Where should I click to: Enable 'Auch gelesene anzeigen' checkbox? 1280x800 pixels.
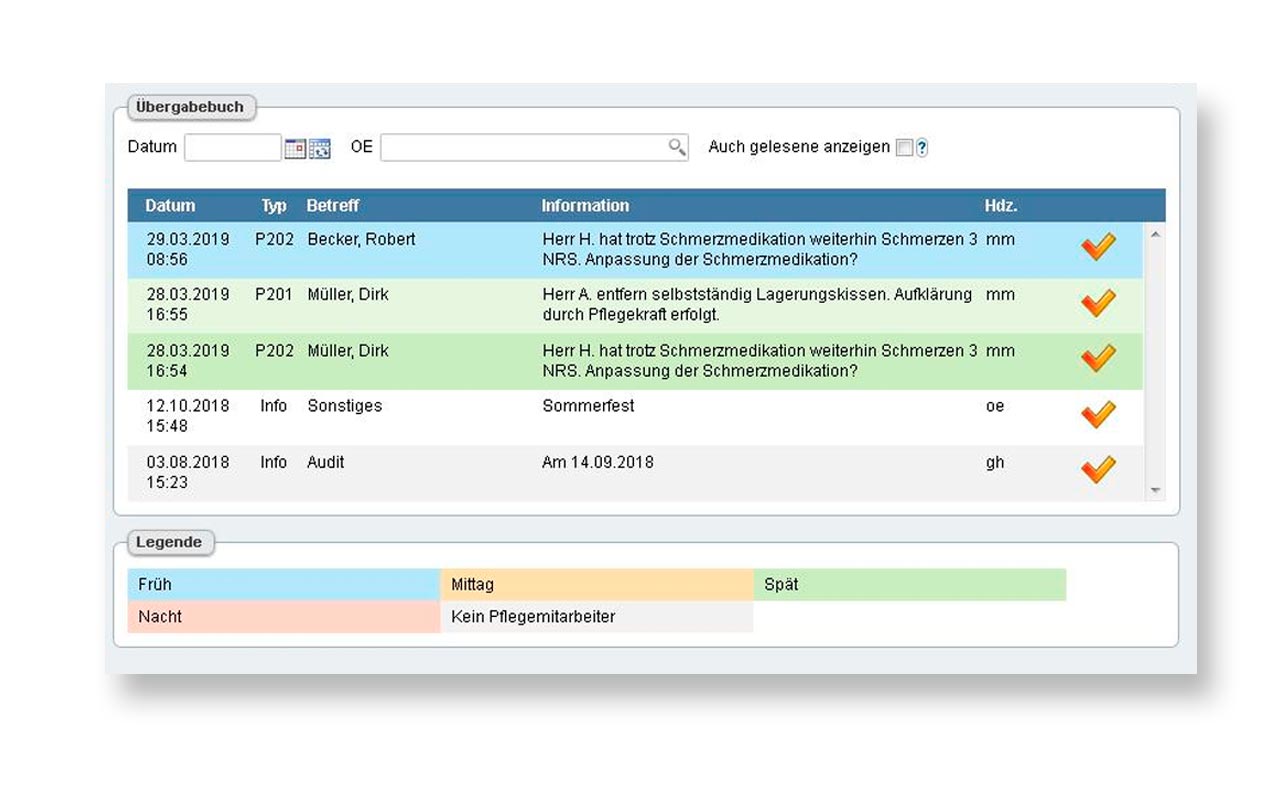(904, 148)
